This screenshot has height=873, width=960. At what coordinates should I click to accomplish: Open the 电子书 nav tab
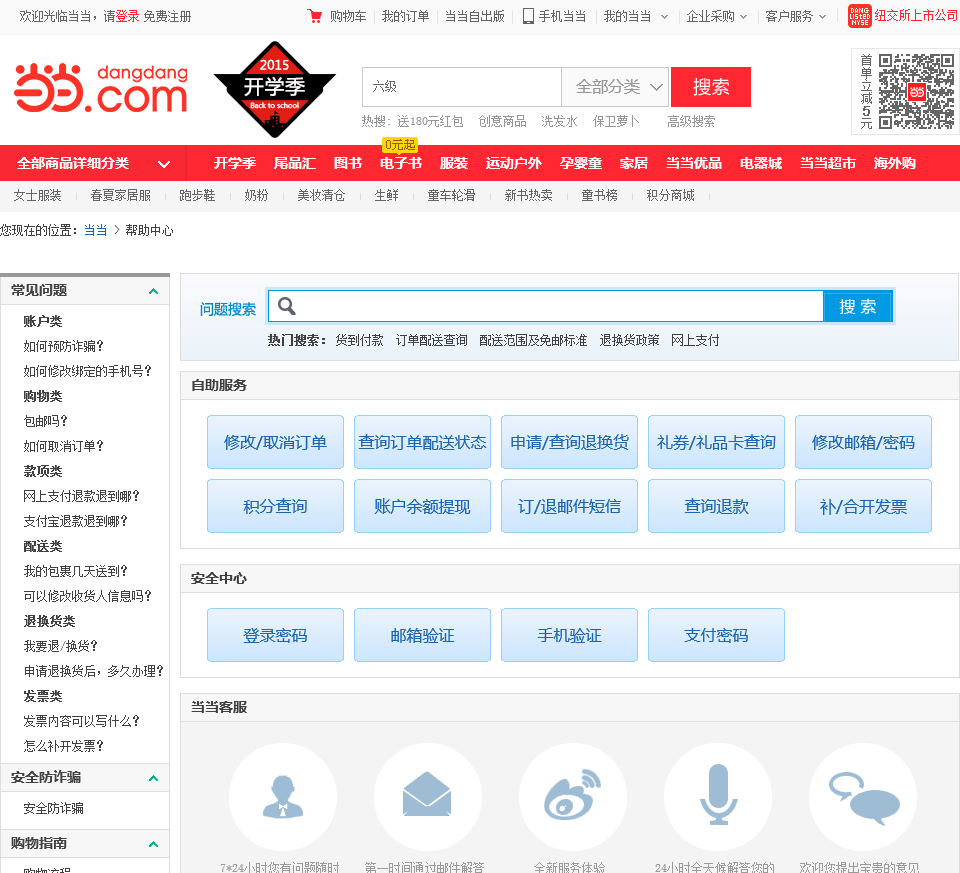coord(400,163)
